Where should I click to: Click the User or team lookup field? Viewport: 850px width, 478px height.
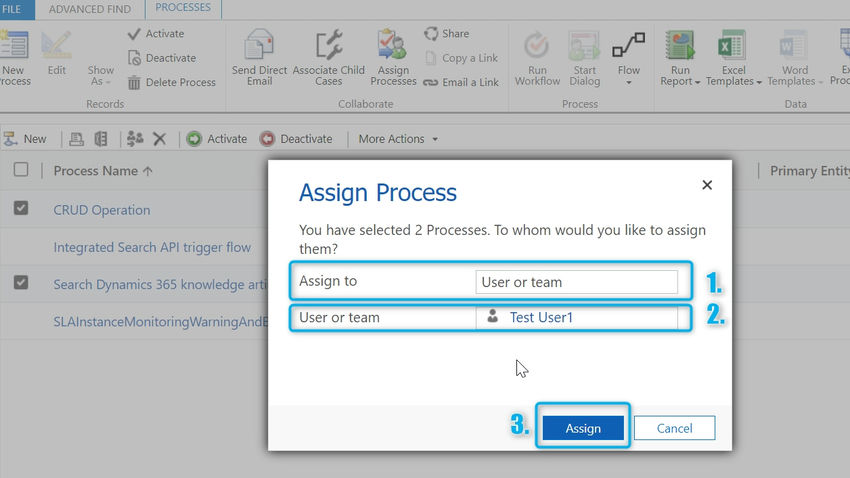click(x=576, y=318)
